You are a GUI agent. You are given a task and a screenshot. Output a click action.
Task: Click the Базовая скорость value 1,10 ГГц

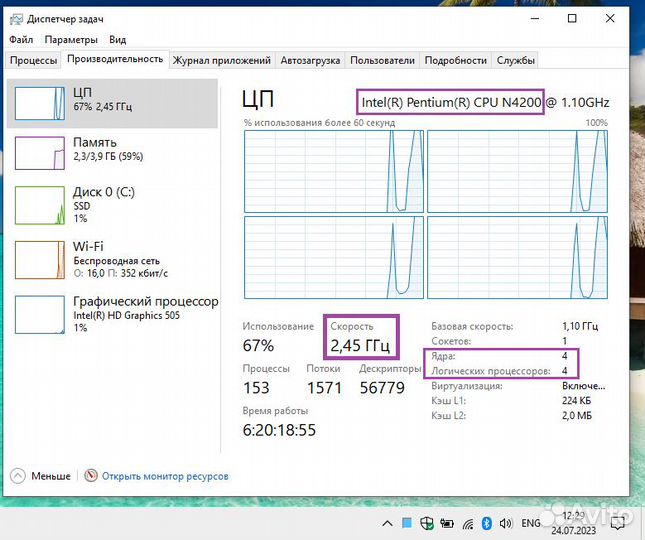[580, 326]
